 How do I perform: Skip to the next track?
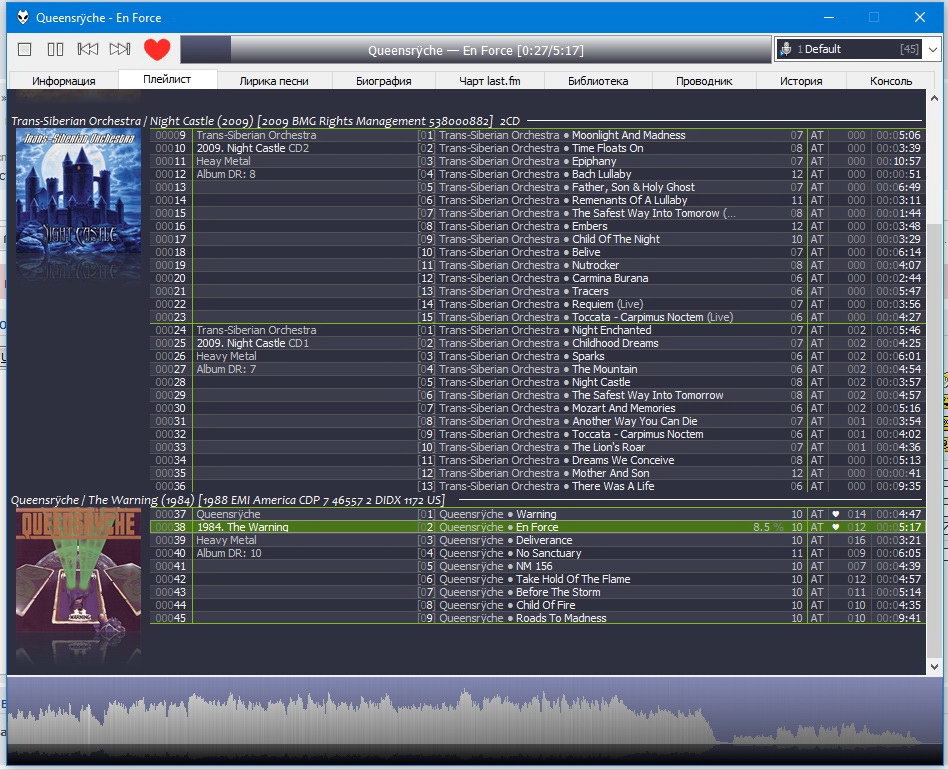120,49
